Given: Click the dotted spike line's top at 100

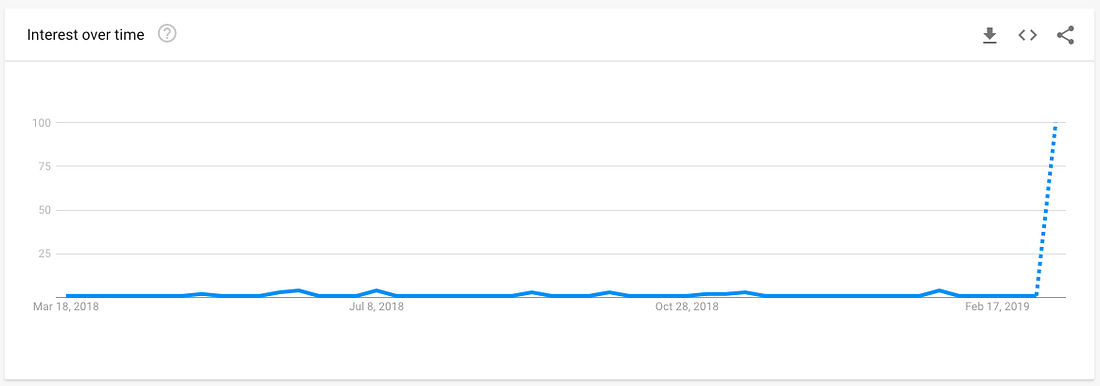Looking at the screenshot, I should coord(1056,124).
